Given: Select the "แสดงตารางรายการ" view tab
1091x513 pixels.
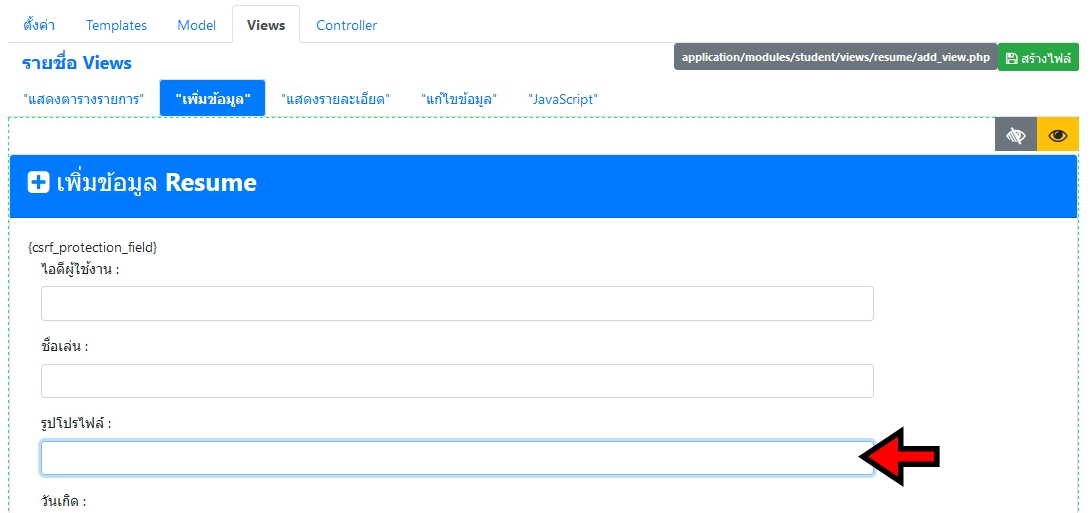Looking at the screenshot, I should [83, 99].
